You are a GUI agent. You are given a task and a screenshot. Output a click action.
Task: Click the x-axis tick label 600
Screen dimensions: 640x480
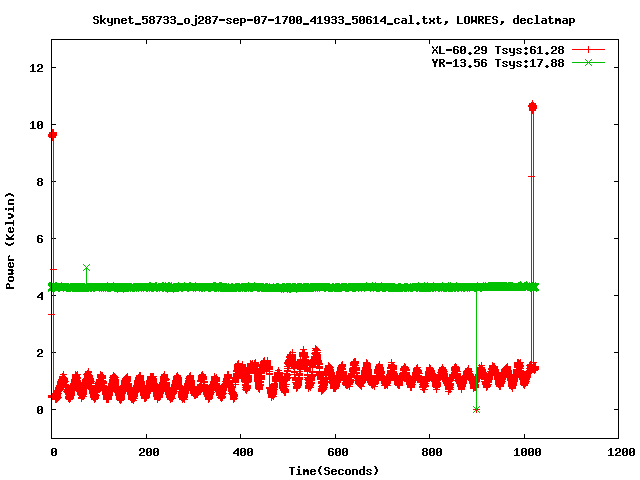coord(338,452)
